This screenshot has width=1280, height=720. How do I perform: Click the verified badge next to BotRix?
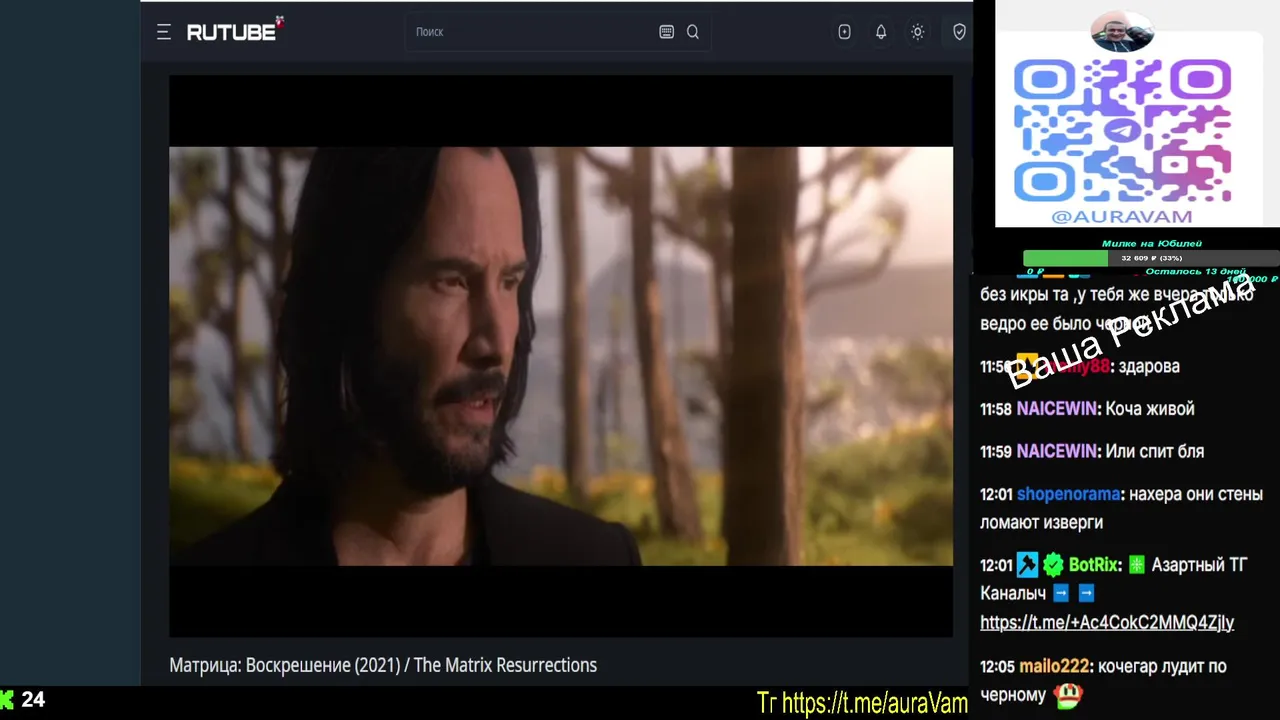[1053, 565]
